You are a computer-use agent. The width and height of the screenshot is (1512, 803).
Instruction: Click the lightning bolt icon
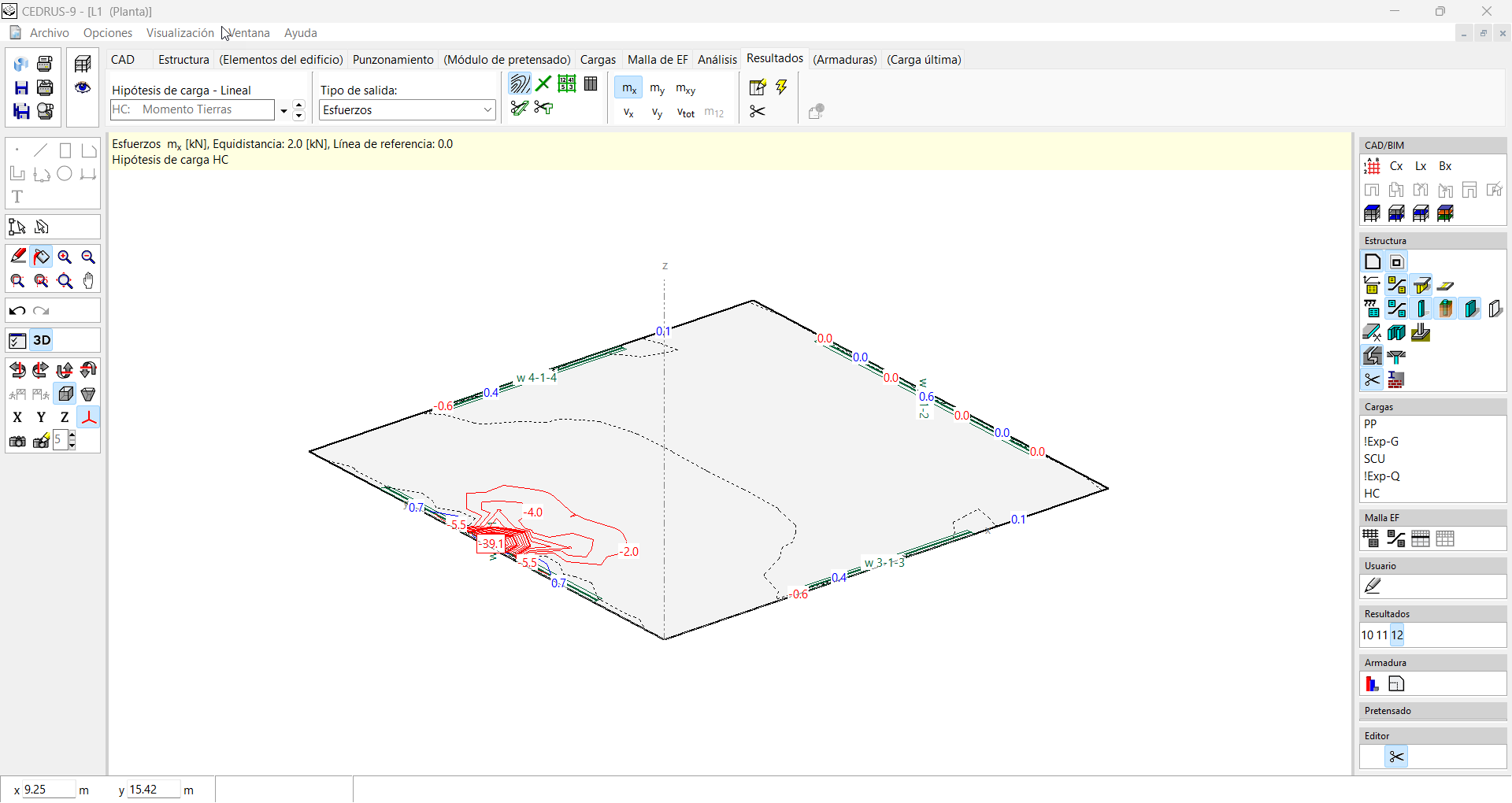click(x=781, y=87)
